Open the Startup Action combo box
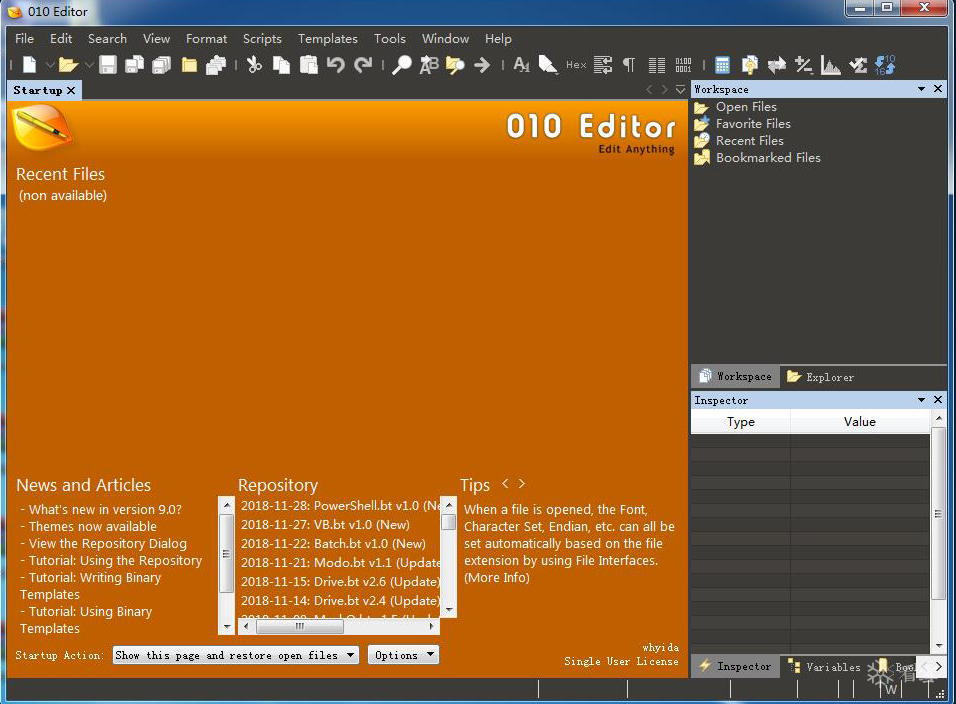The width and height of the screenshot is (956, 704). pos(236,655)
